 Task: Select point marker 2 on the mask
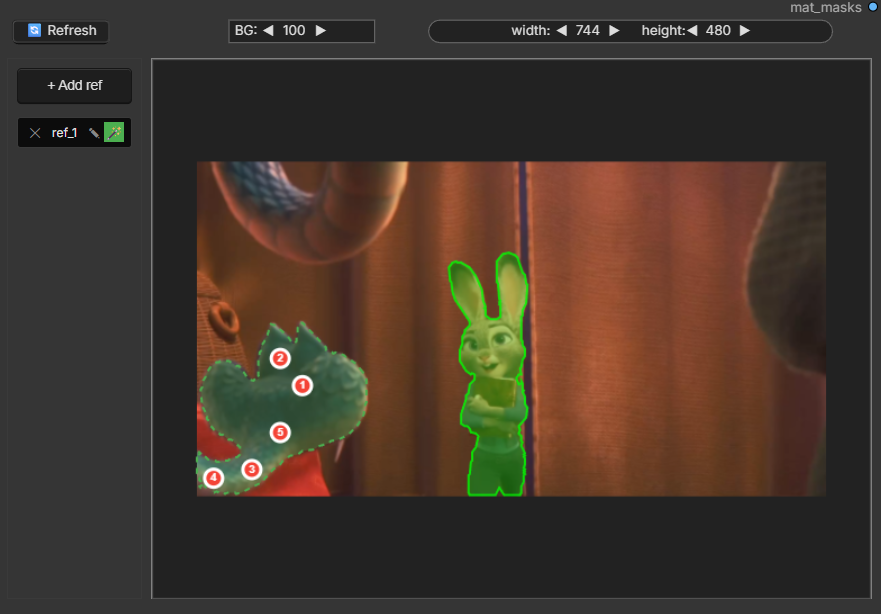coord(280,358)
